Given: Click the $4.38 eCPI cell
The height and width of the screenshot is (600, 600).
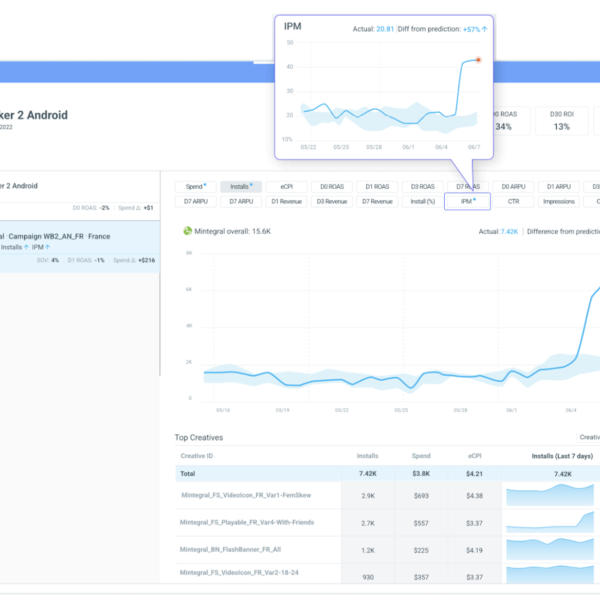Looking at the screenshot, I should (474, 496).
